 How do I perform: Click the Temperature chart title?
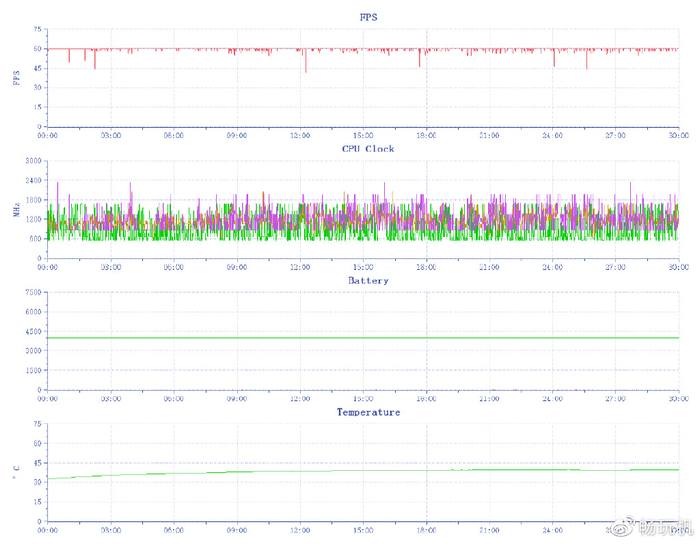[368, 412]
